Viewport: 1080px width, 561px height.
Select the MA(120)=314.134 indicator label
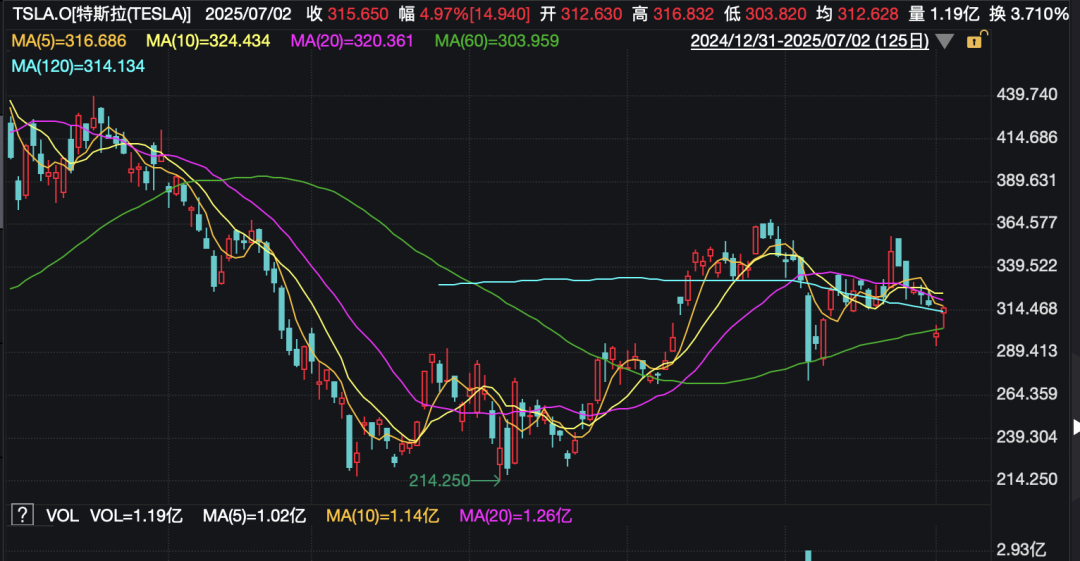click(79, 66)
